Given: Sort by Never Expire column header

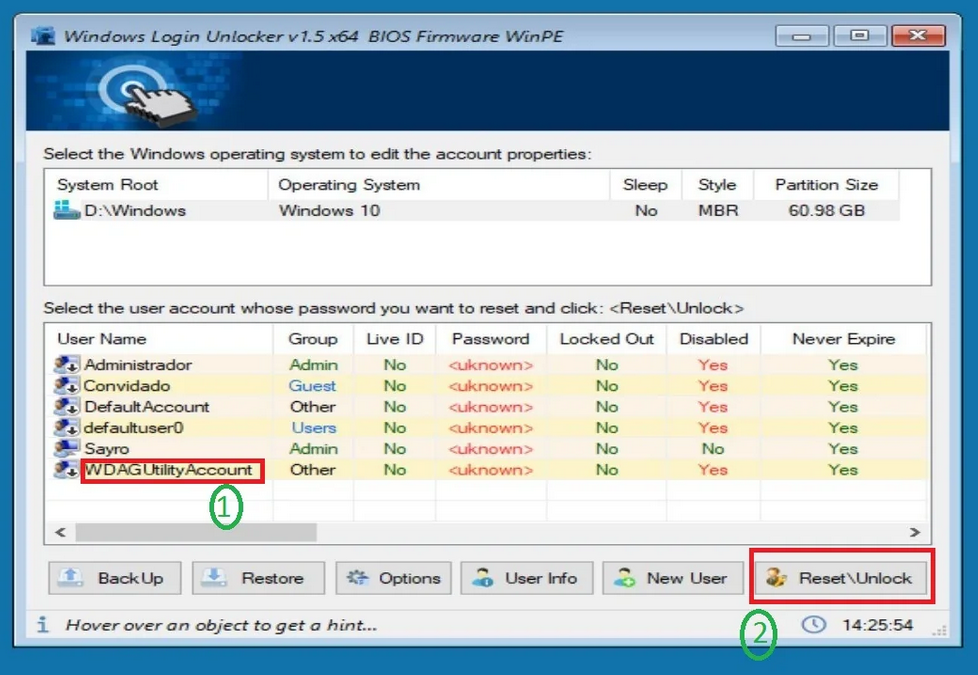Looking at the screenshot, I should click(x=843, y=339).
